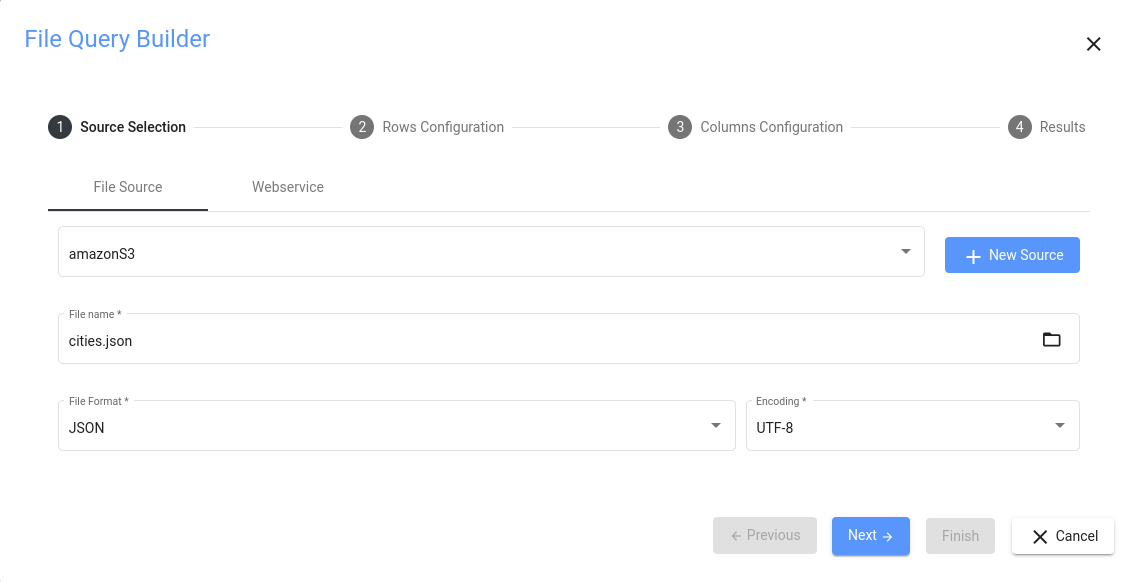Switch to the Webservice tab
The height and width of the screenshot is (582, 1135).
(287, 187)
